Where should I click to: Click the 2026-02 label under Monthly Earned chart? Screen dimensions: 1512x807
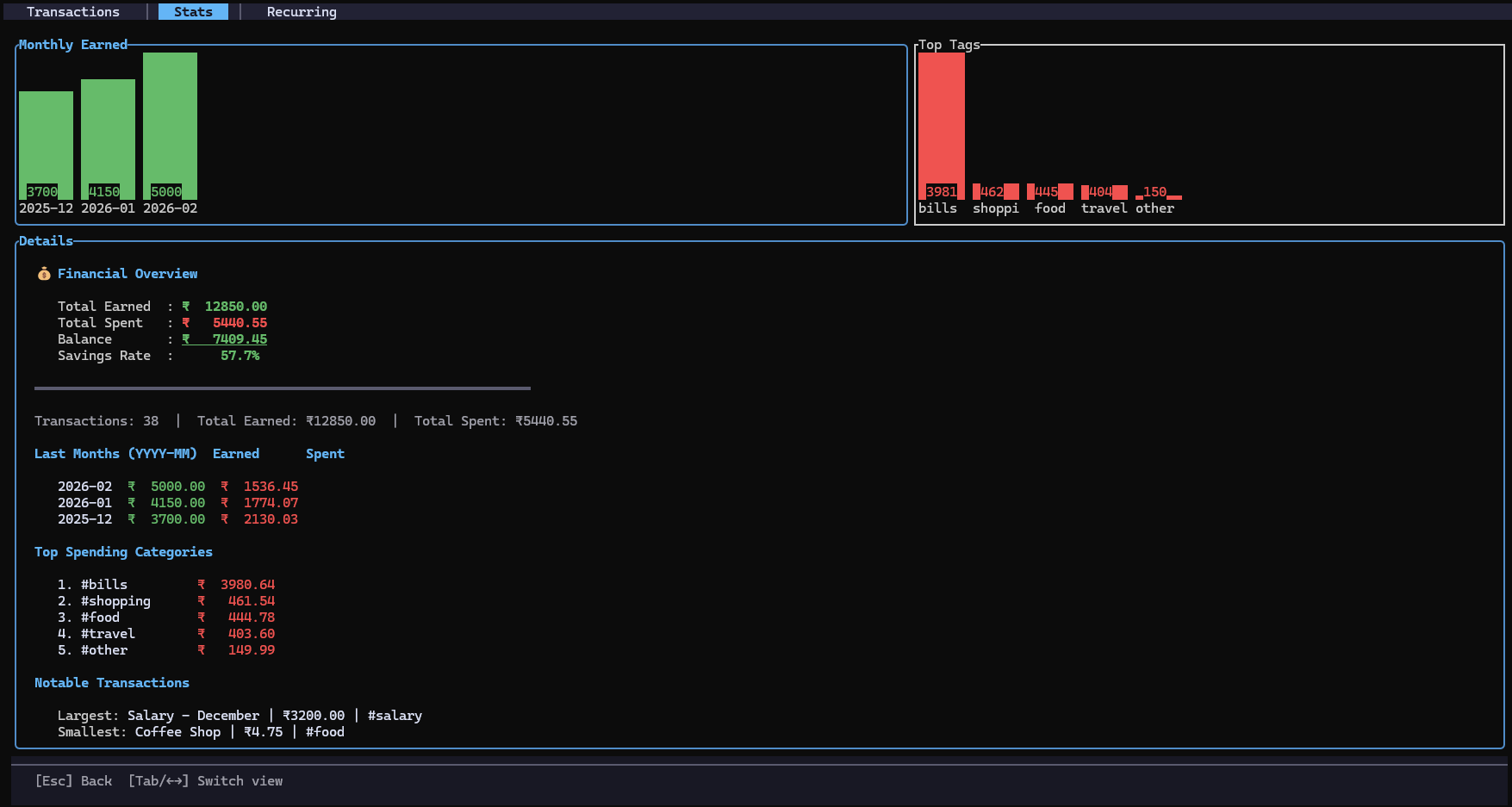click(x=170, y=208)
